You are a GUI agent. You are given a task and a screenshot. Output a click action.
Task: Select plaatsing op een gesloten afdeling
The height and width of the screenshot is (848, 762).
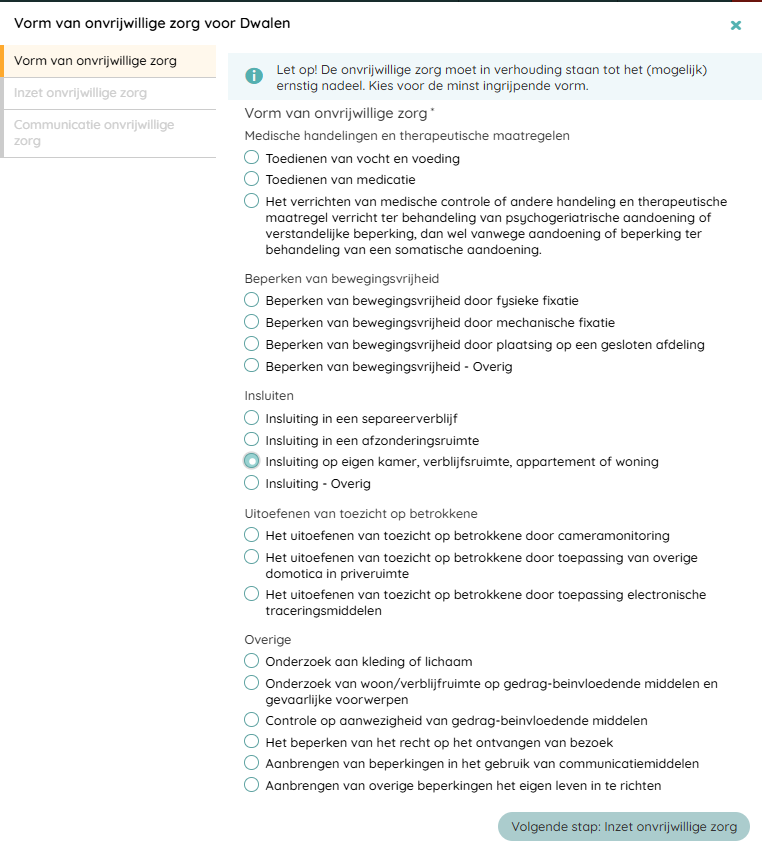pos(252,344)
